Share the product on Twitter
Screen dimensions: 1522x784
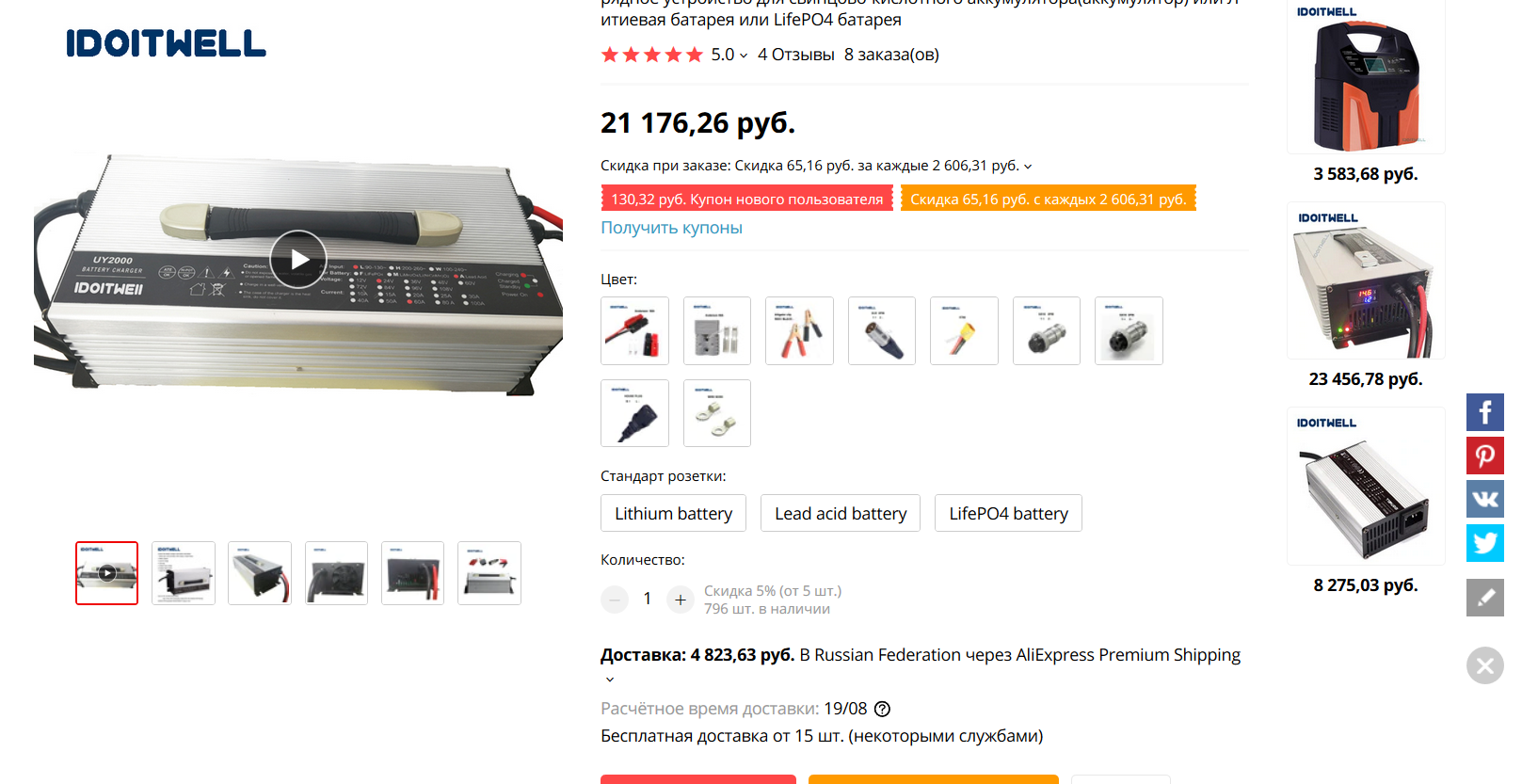click(1484, 543)
